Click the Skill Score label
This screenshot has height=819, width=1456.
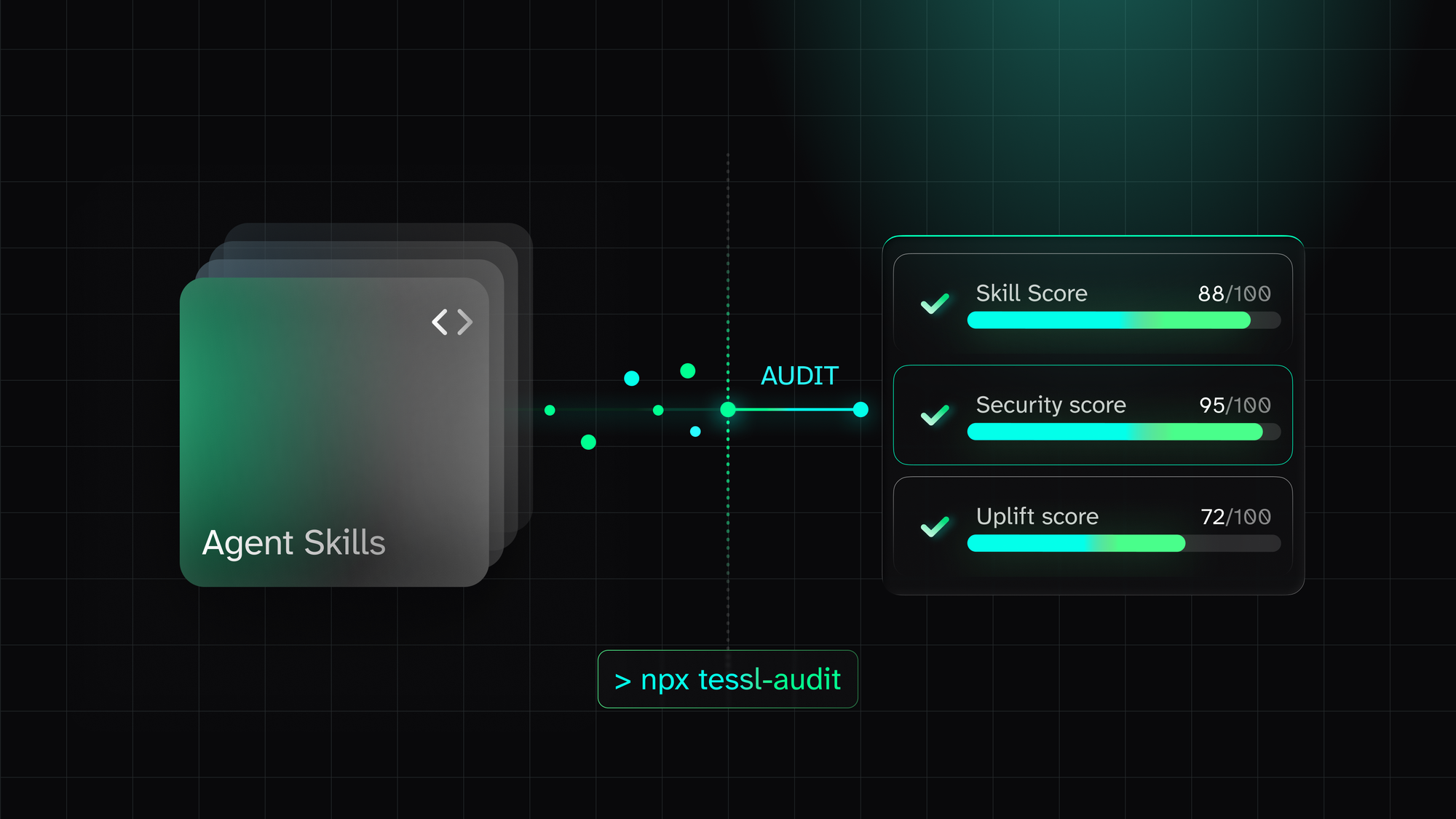pos(1032,293)
